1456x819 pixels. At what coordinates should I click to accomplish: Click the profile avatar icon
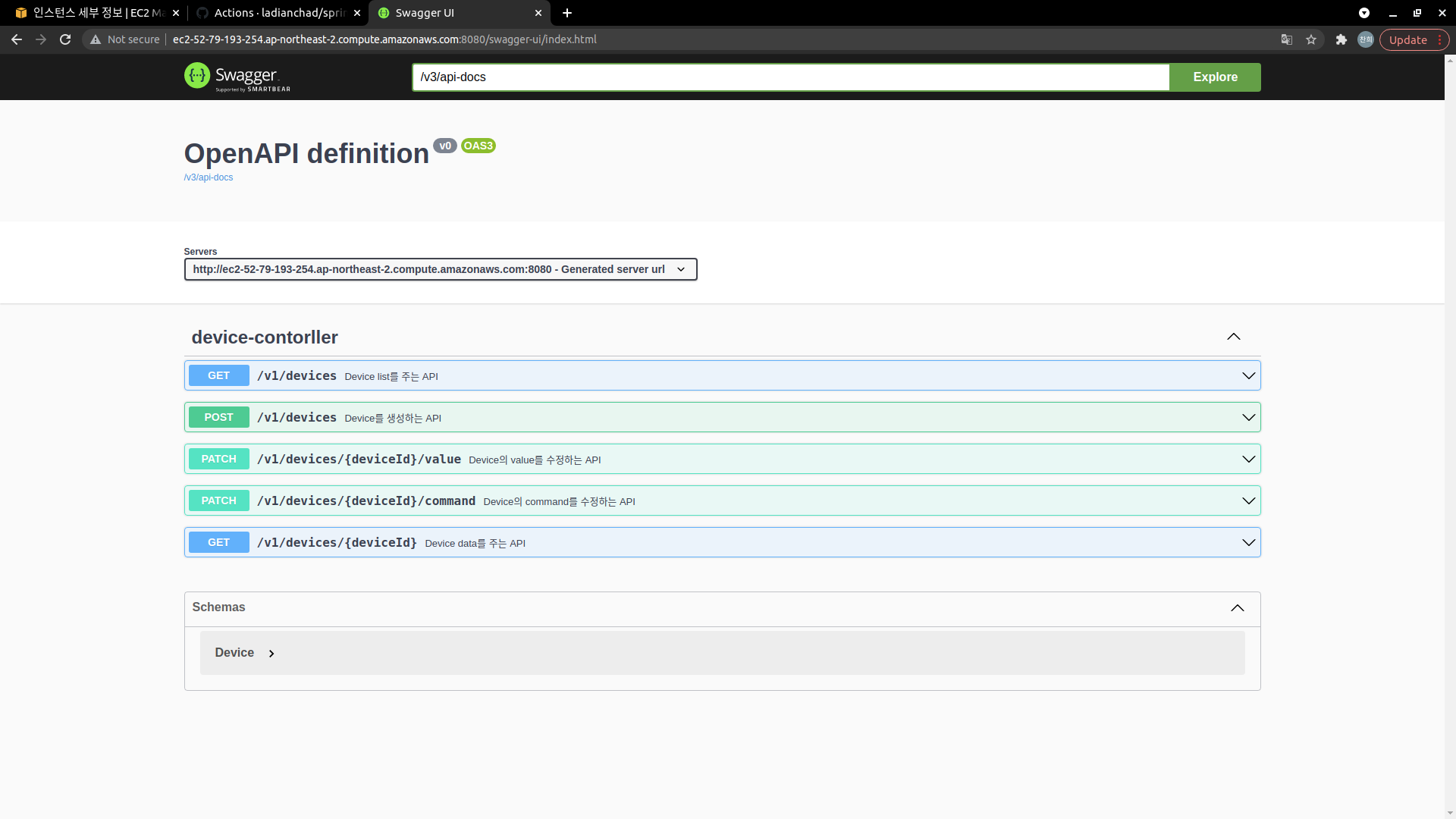click(x=1366, y=39)
